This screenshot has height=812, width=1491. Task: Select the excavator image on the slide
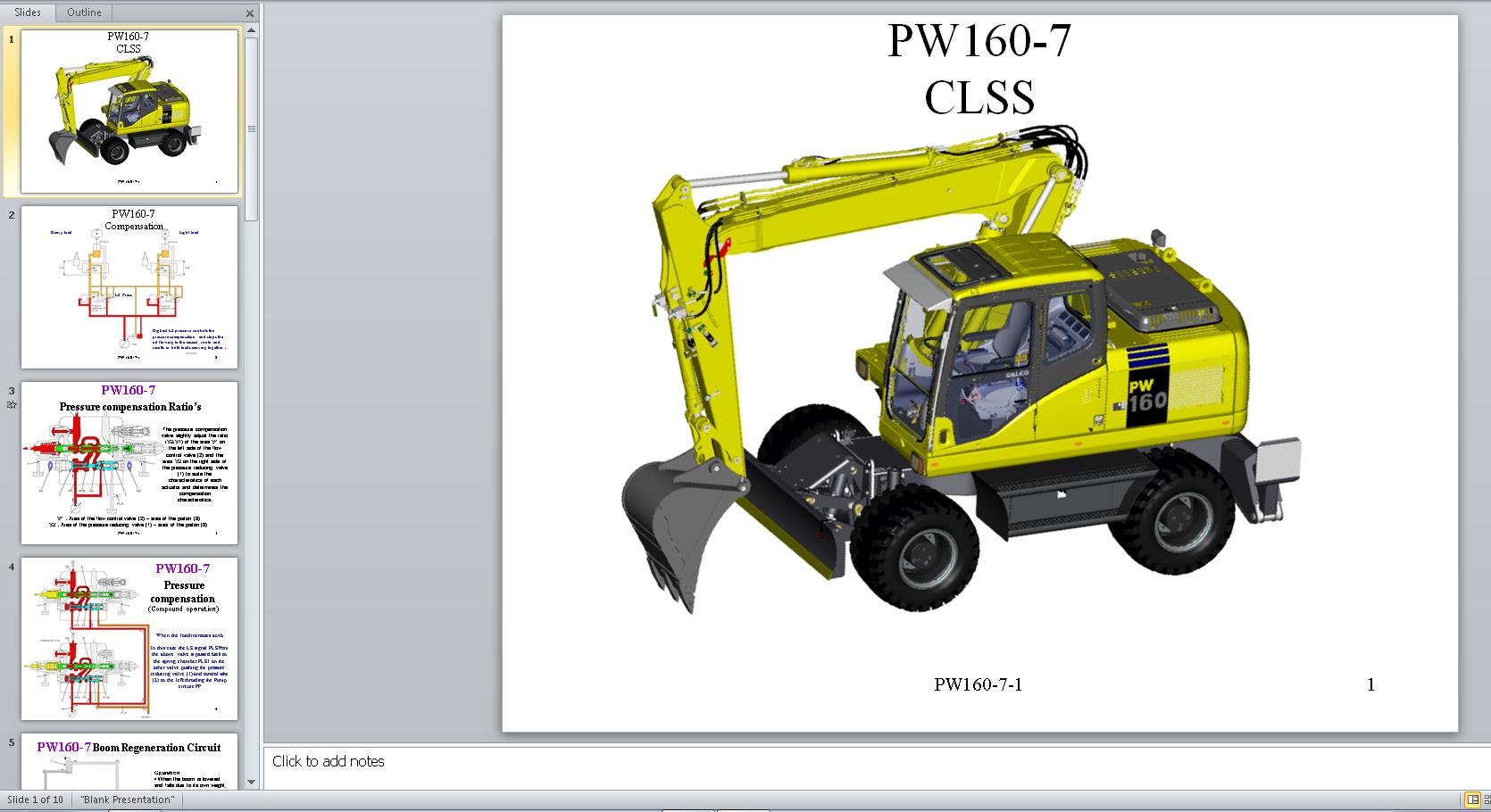coord(961,369)
